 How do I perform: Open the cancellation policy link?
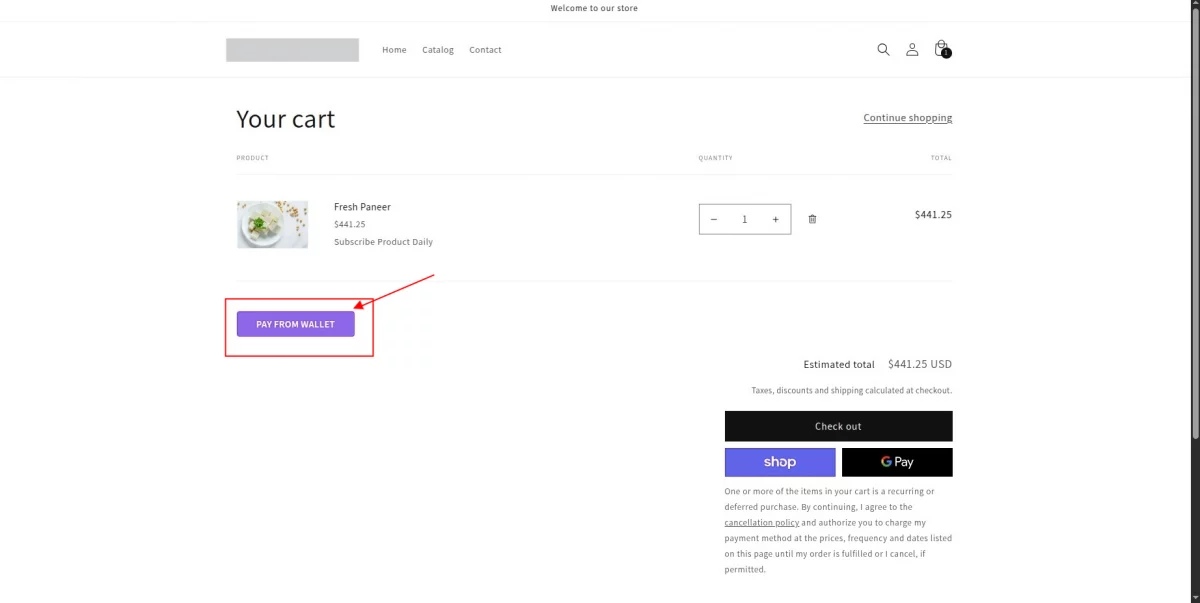point(761,522)
